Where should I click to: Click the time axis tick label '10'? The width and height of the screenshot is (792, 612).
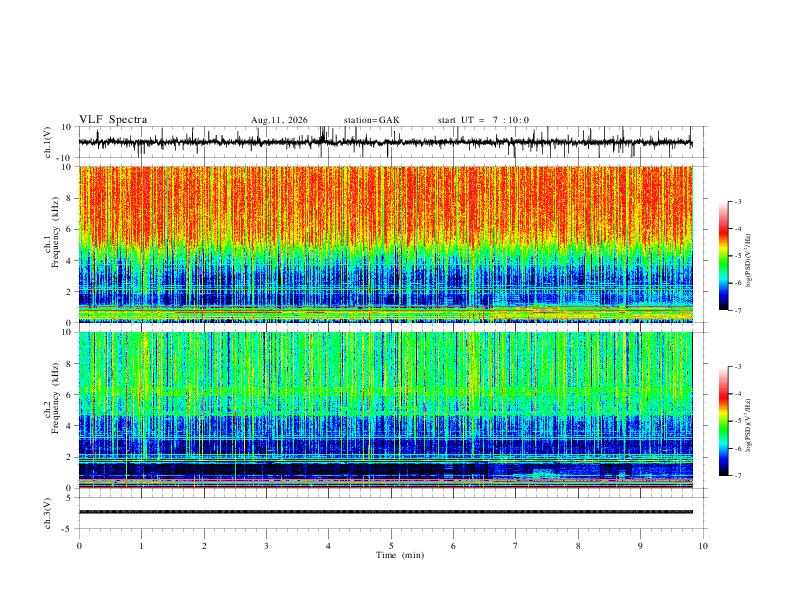(703, 546)
